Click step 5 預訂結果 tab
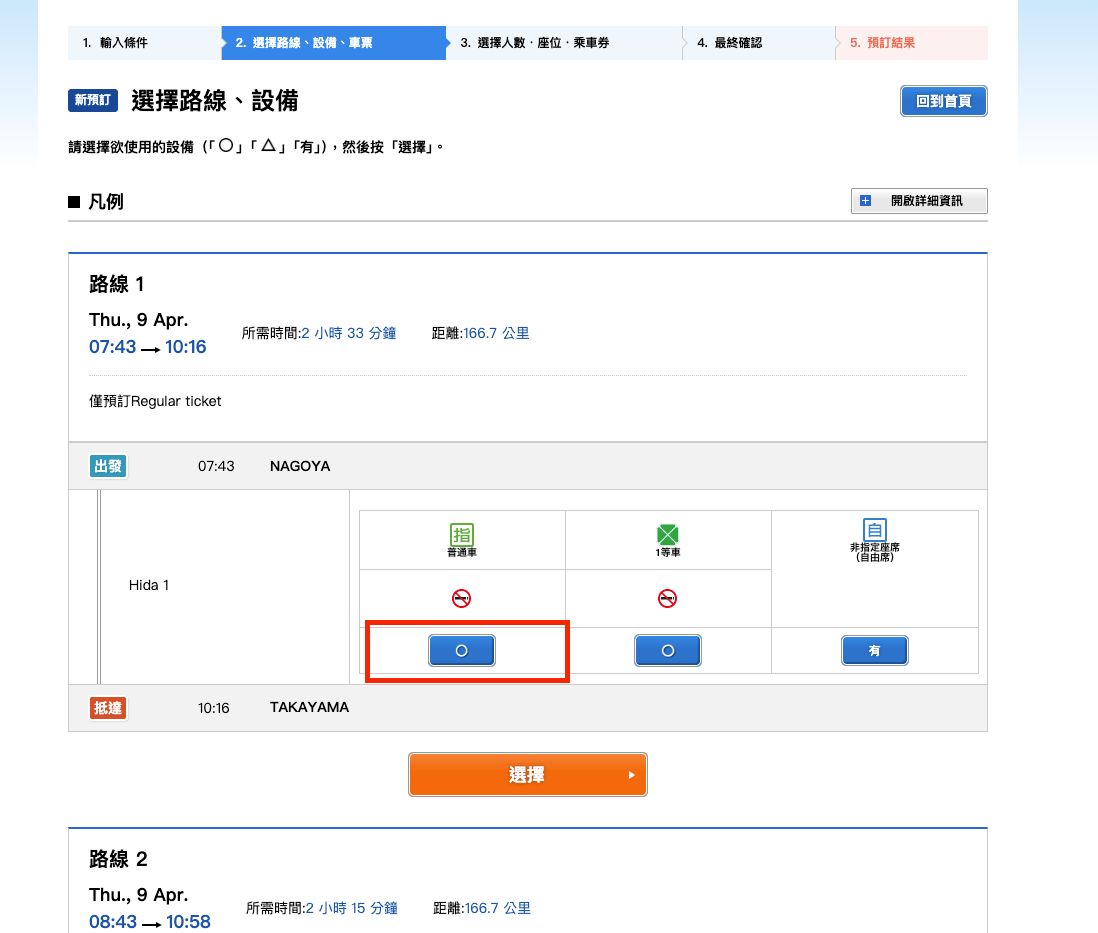This screenshot has width=1098, height=933. [x=912, y=43]
